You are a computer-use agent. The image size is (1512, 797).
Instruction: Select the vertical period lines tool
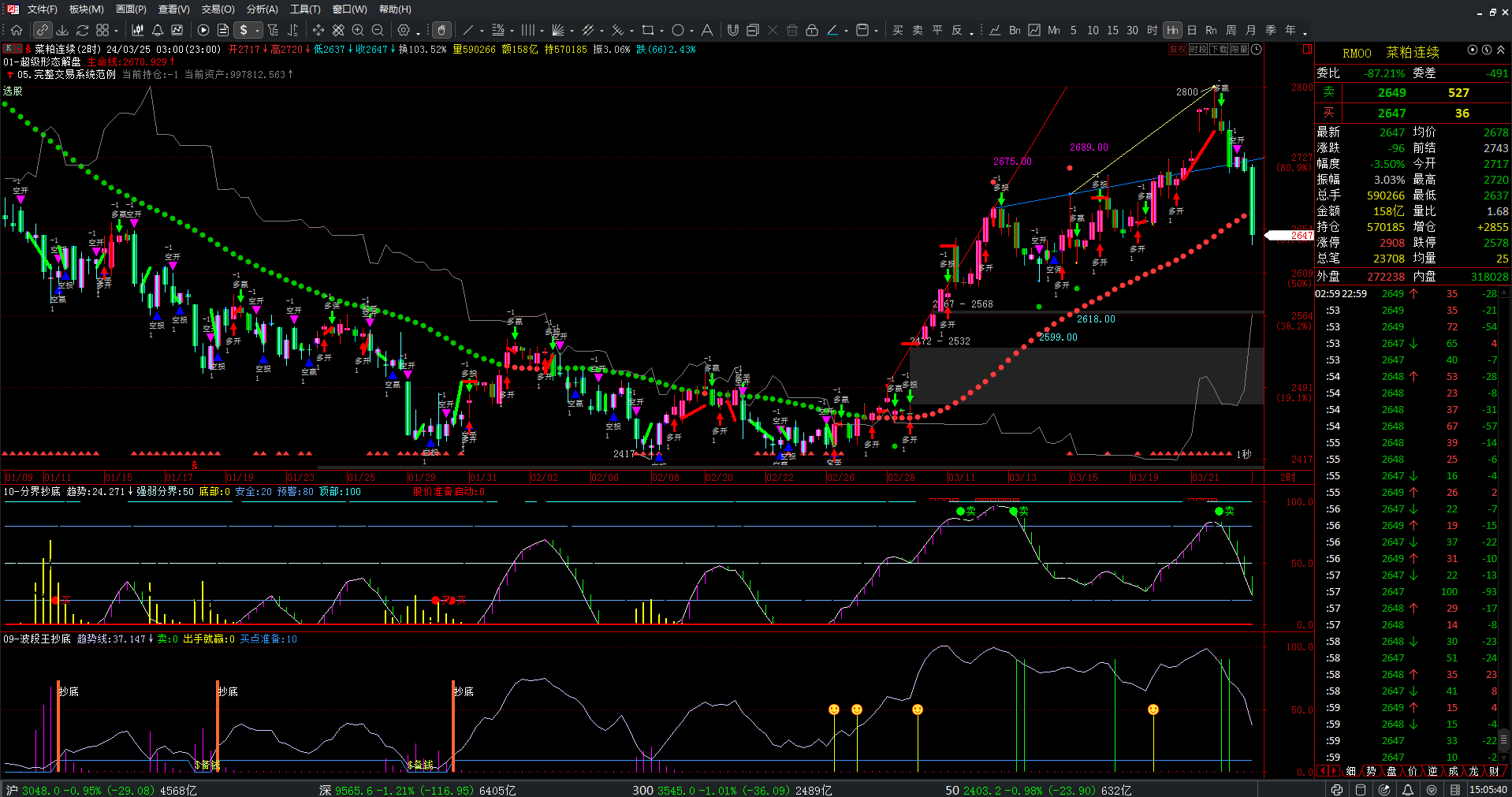[527, 30]
